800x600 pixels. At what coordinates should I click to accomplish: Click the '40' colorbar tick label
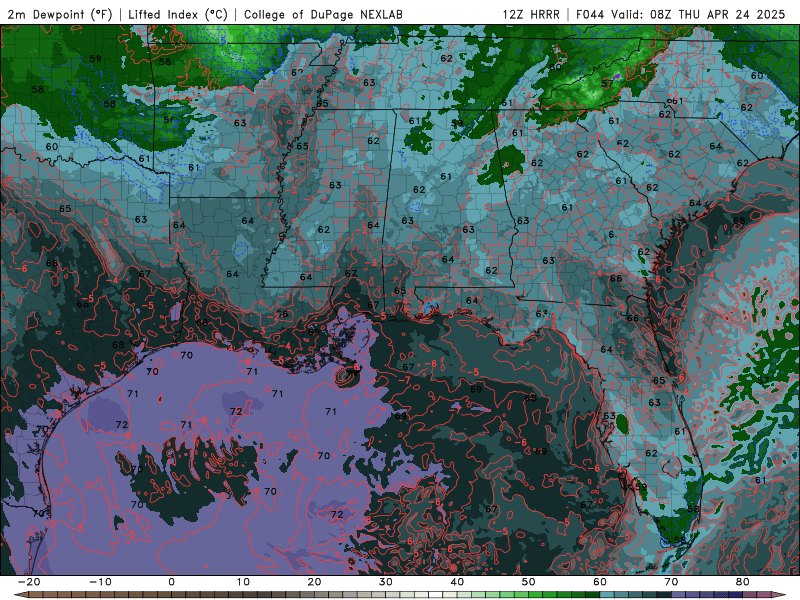pyautogui.click(x=457, y=582)
